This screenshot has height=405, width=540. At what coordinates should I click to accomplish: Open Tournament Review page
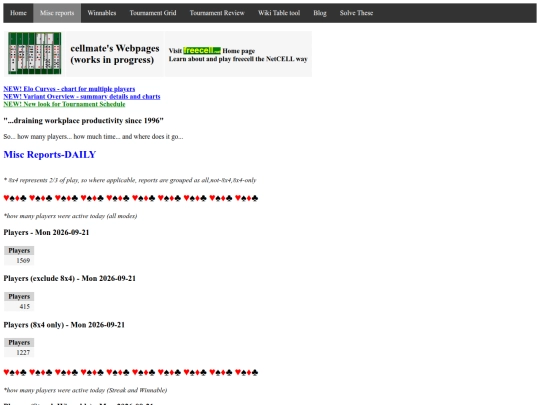click(x=217, y=13)
